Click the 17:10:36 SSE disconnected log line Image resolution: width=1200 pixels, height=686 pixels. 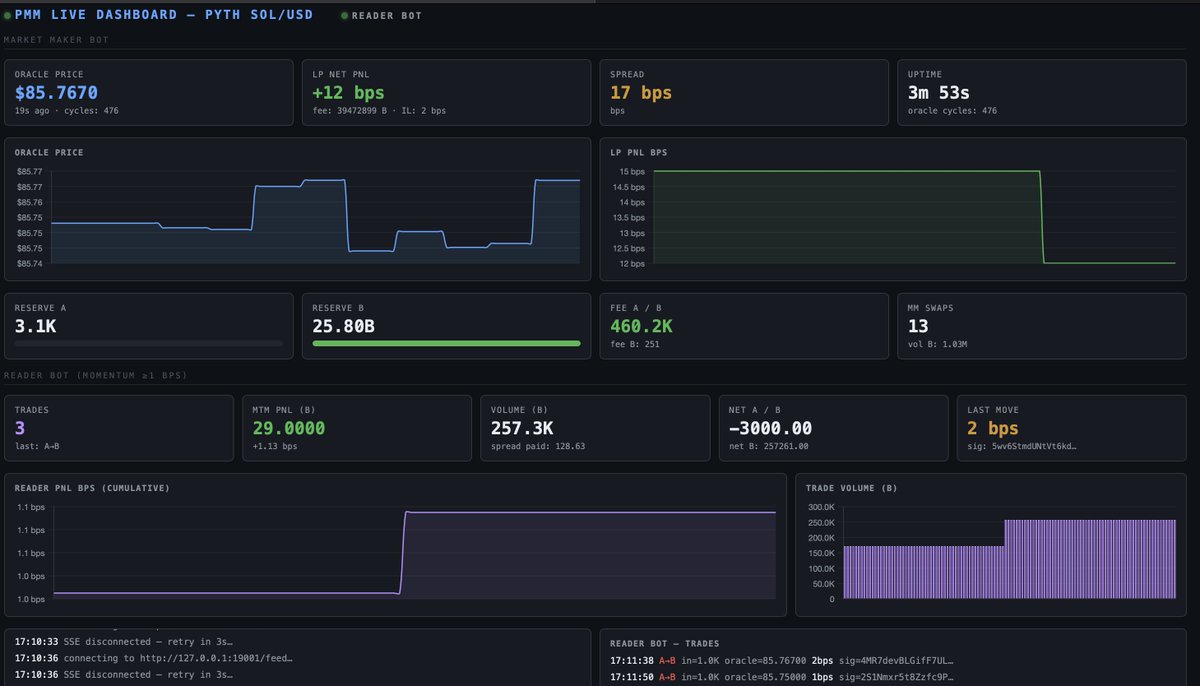[x=124, y=675]
